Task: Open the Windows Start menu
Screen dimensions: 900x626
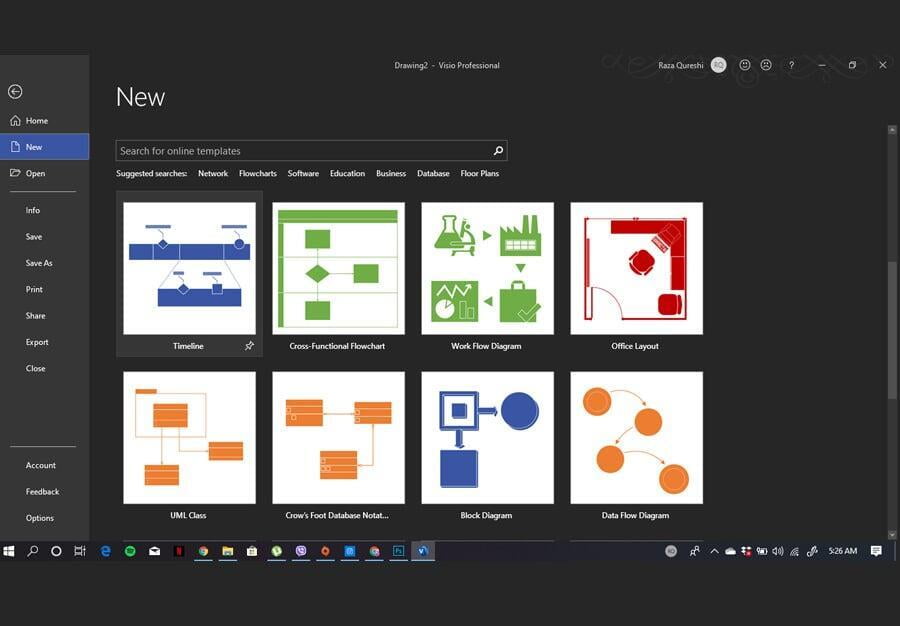Action: point(9,551)
